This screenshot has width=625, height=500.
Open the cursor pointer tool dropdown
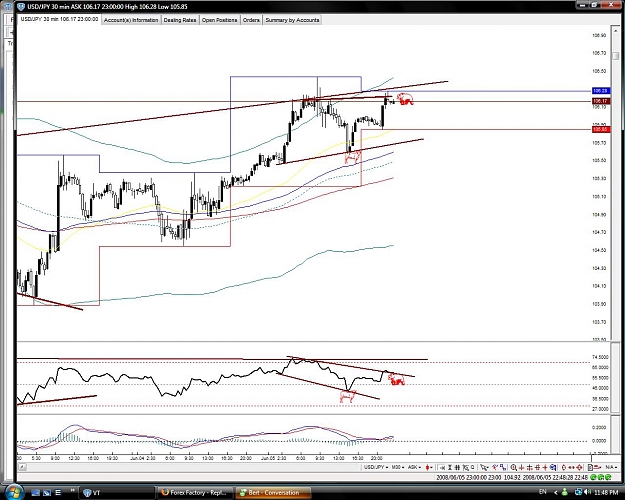pos(485,467)
